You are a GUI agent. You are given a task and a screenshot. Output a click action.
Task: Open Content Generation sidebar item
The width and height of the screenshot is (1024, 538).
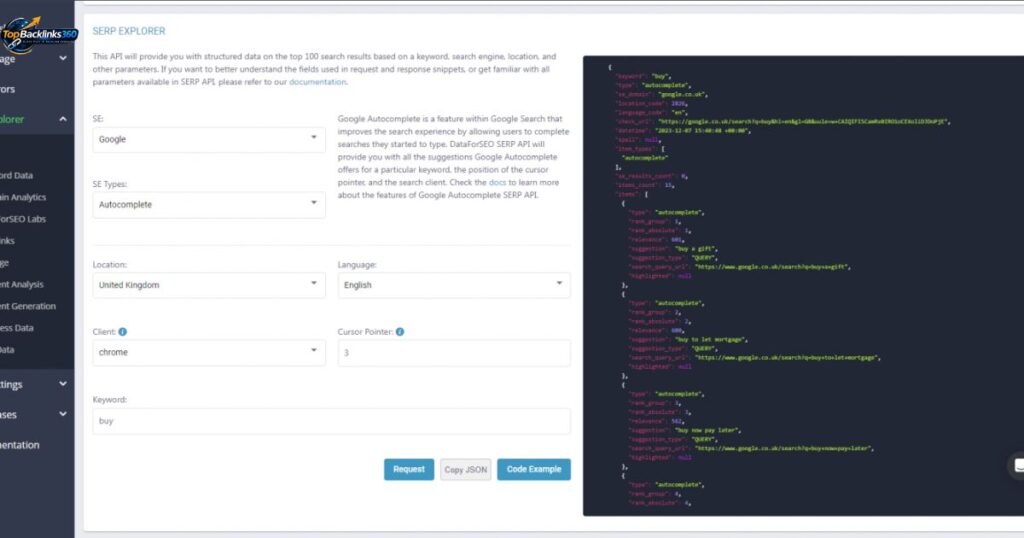28,306
